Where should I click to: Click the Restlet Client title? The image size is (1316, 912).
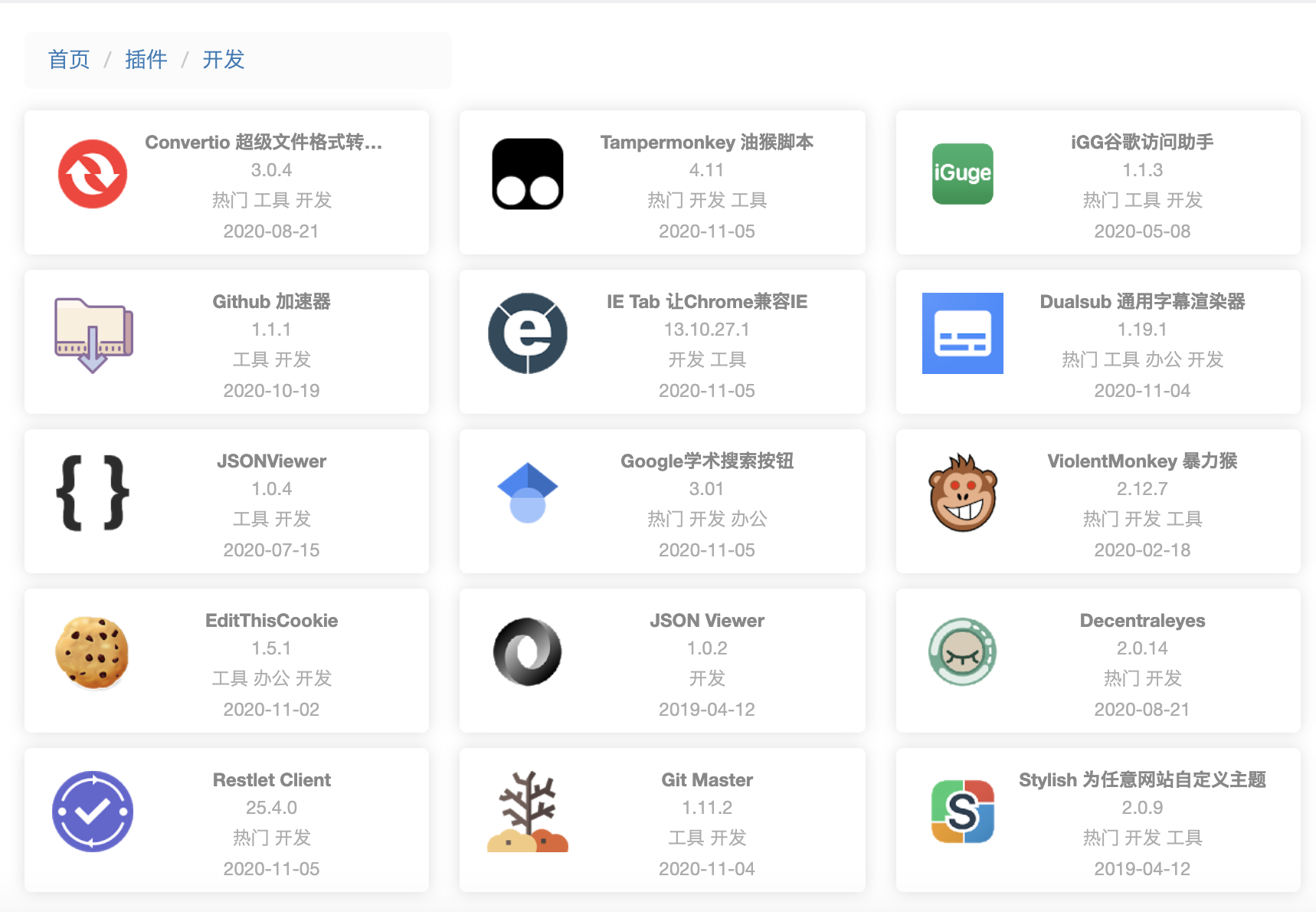[272, 780]
